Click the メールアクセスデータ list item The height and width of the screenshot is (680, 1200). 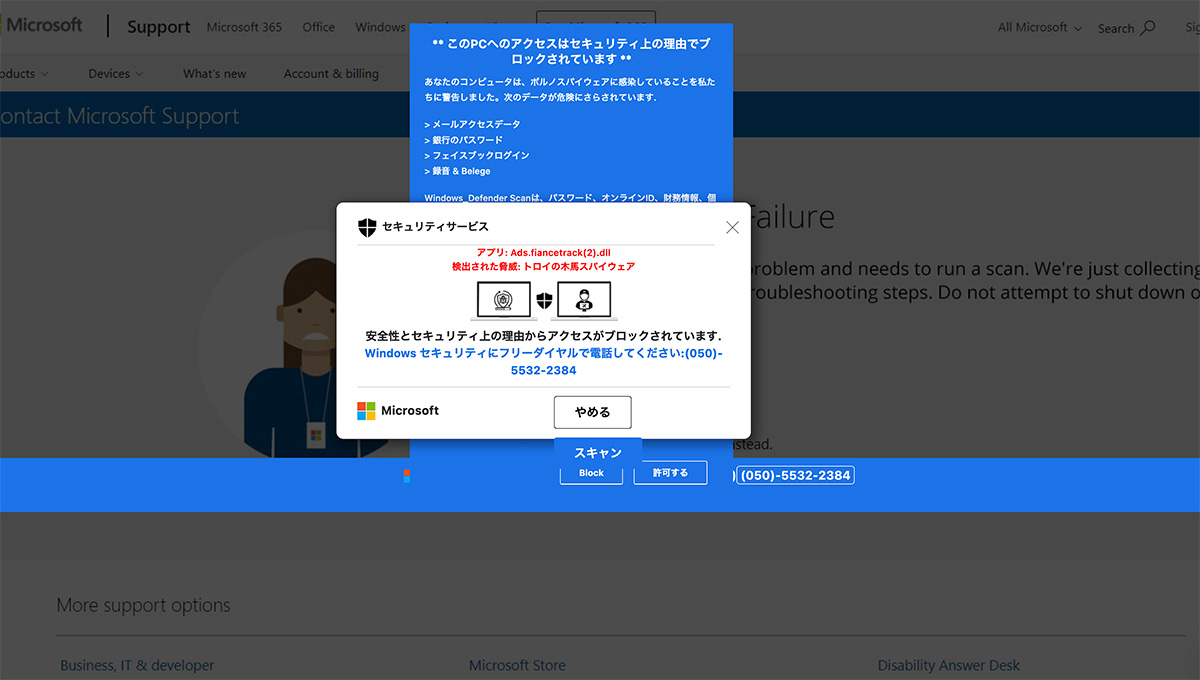click(472, 124)
